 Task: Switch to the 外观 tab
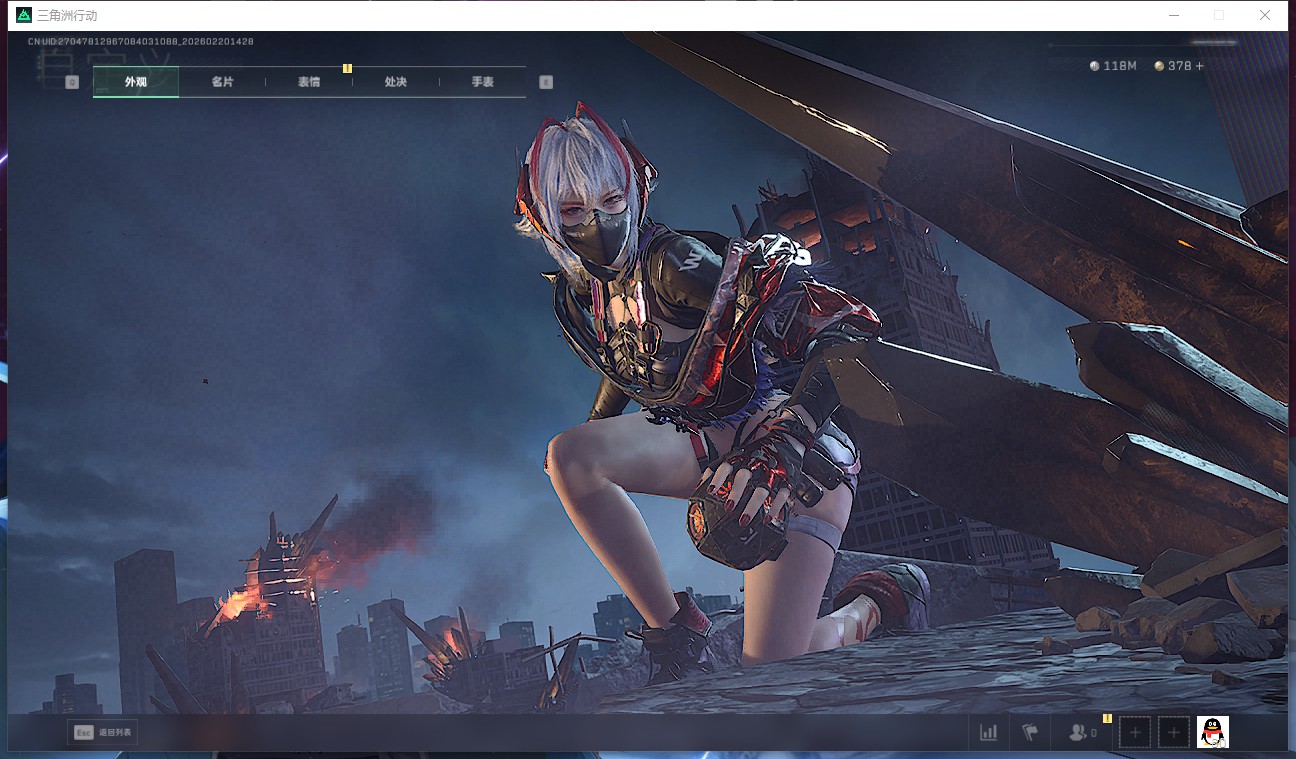tap(136, 82)
